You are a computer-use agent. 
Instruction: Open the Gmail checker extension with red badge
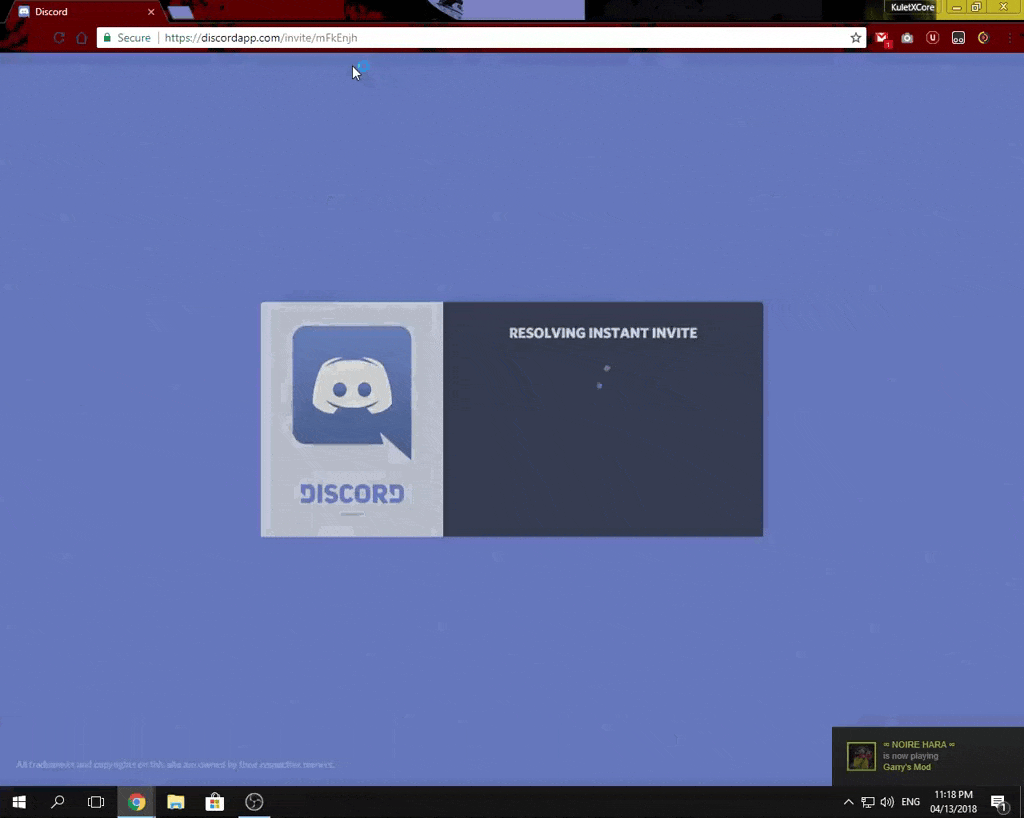882,38
